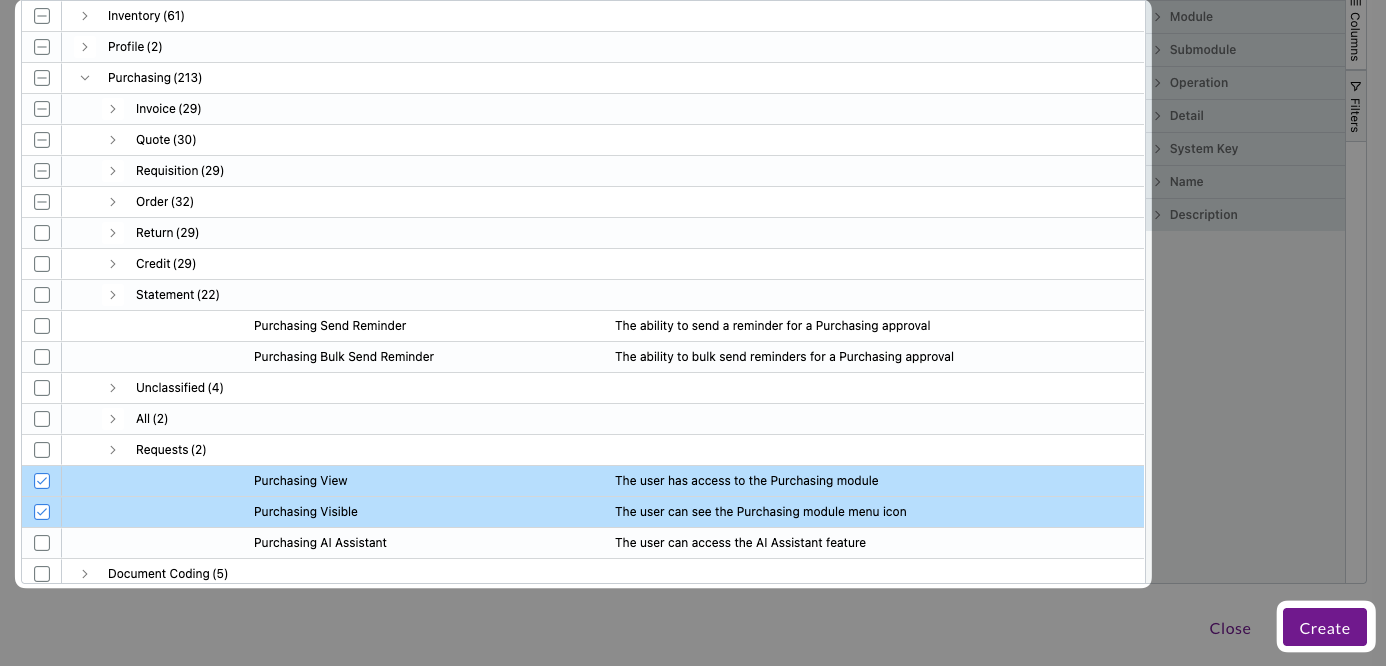Expand the Description column filter
Screen dimensions: 1386x666
1156,215
